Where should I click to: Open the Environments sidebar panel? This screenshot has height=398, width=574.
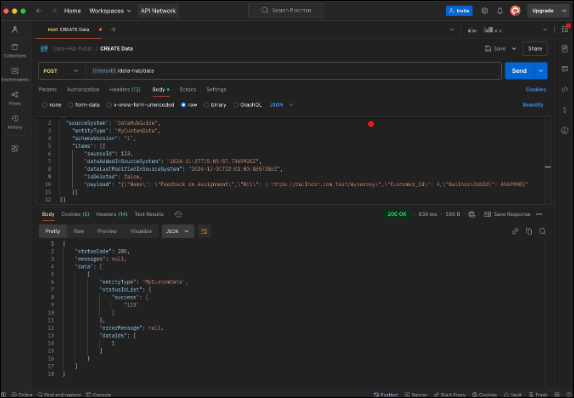point(15,74)
